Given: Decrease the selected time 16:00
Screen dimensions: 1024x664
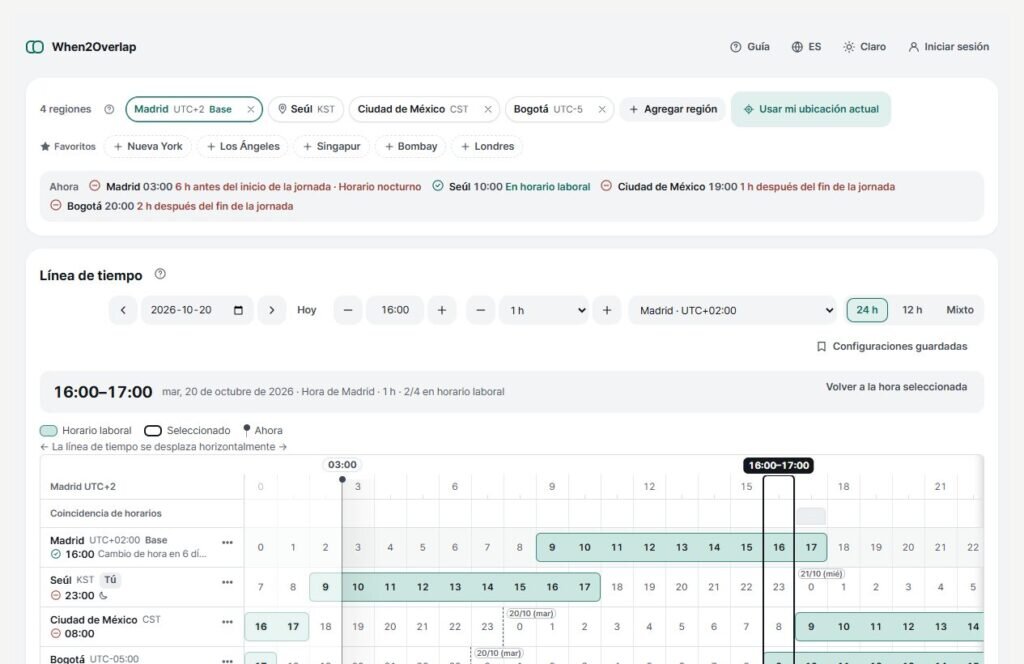Looking at the screenshot, I should (348, 310).
